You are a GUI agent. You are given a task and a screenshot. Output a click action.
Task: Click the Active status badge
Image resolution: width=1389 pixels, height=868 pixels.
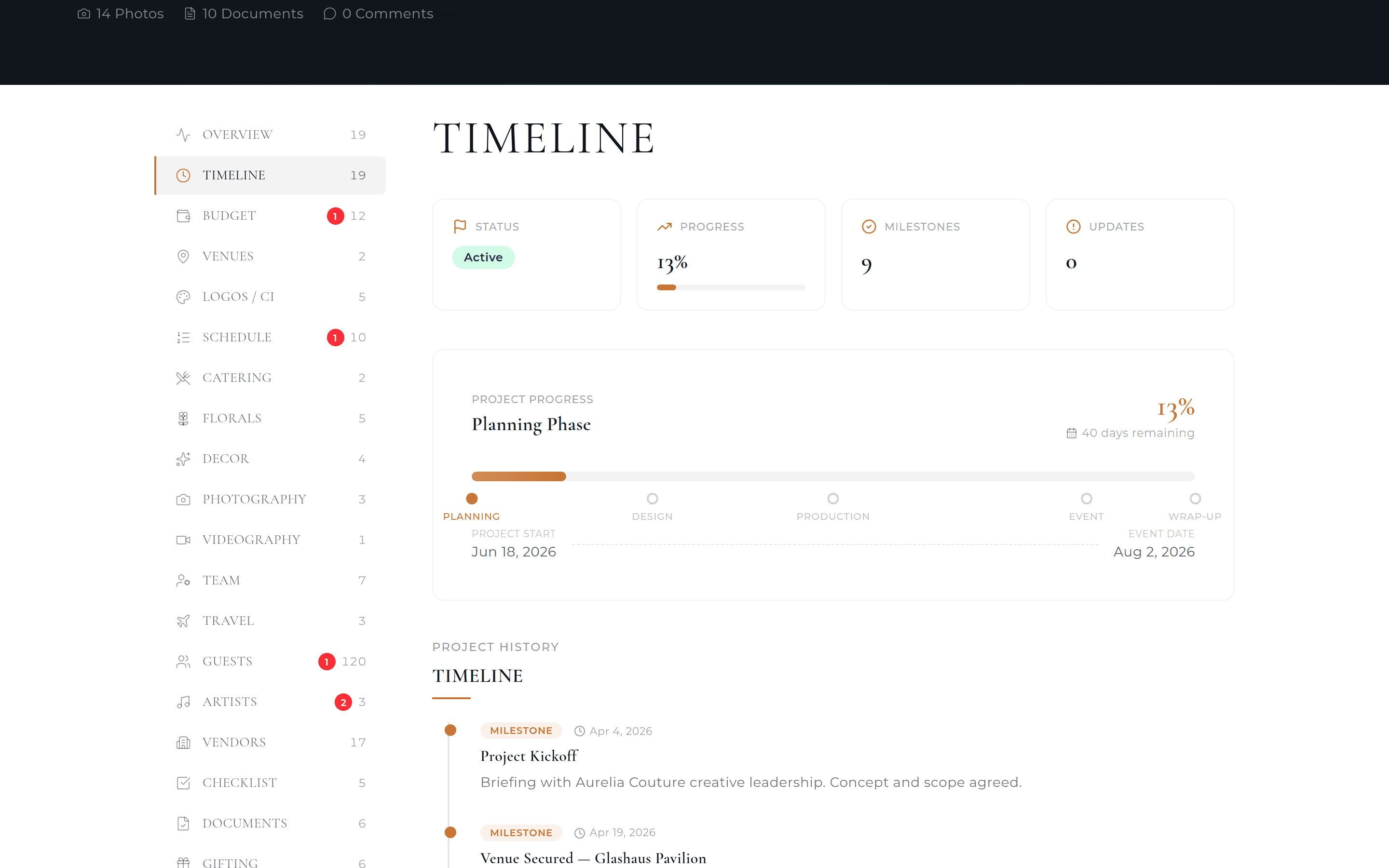[483, 258]
